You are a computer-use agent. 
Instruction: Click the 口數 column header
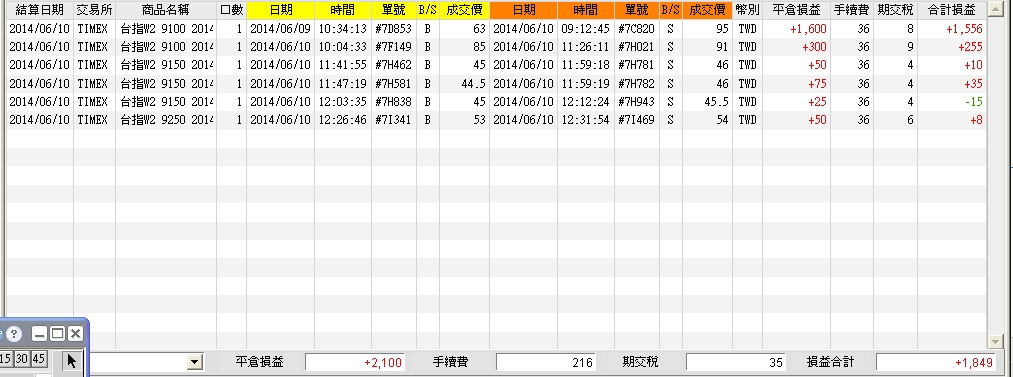point(231,10)
